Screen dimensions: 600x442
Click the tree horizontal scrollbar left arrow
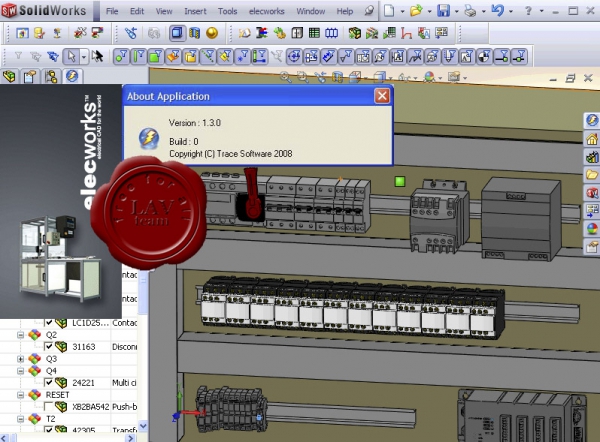(x=4, y=438)
